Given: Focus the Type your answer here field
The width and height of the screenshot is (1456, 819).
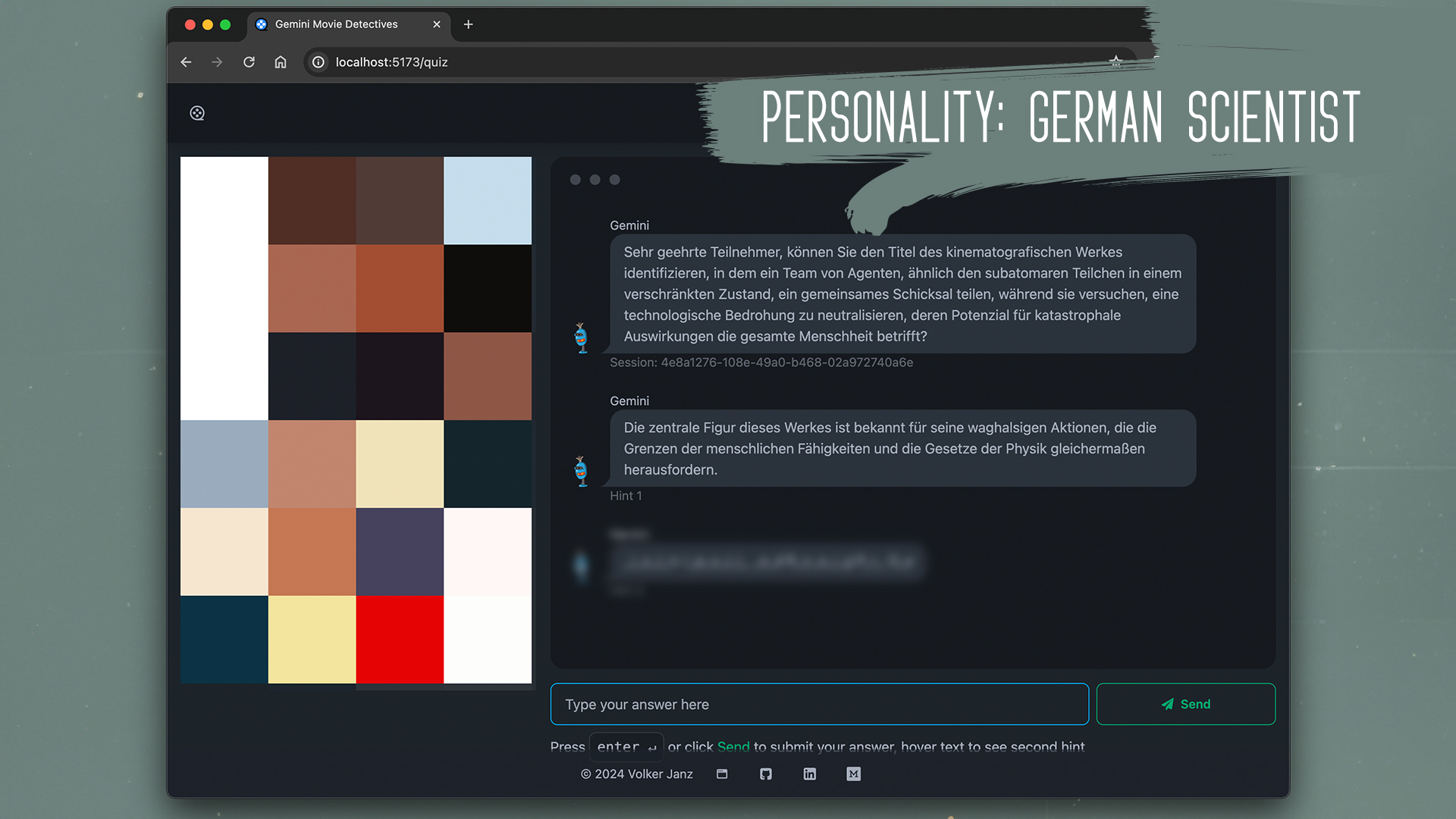Looking at the screenshot, I should [x=819, y=704].
